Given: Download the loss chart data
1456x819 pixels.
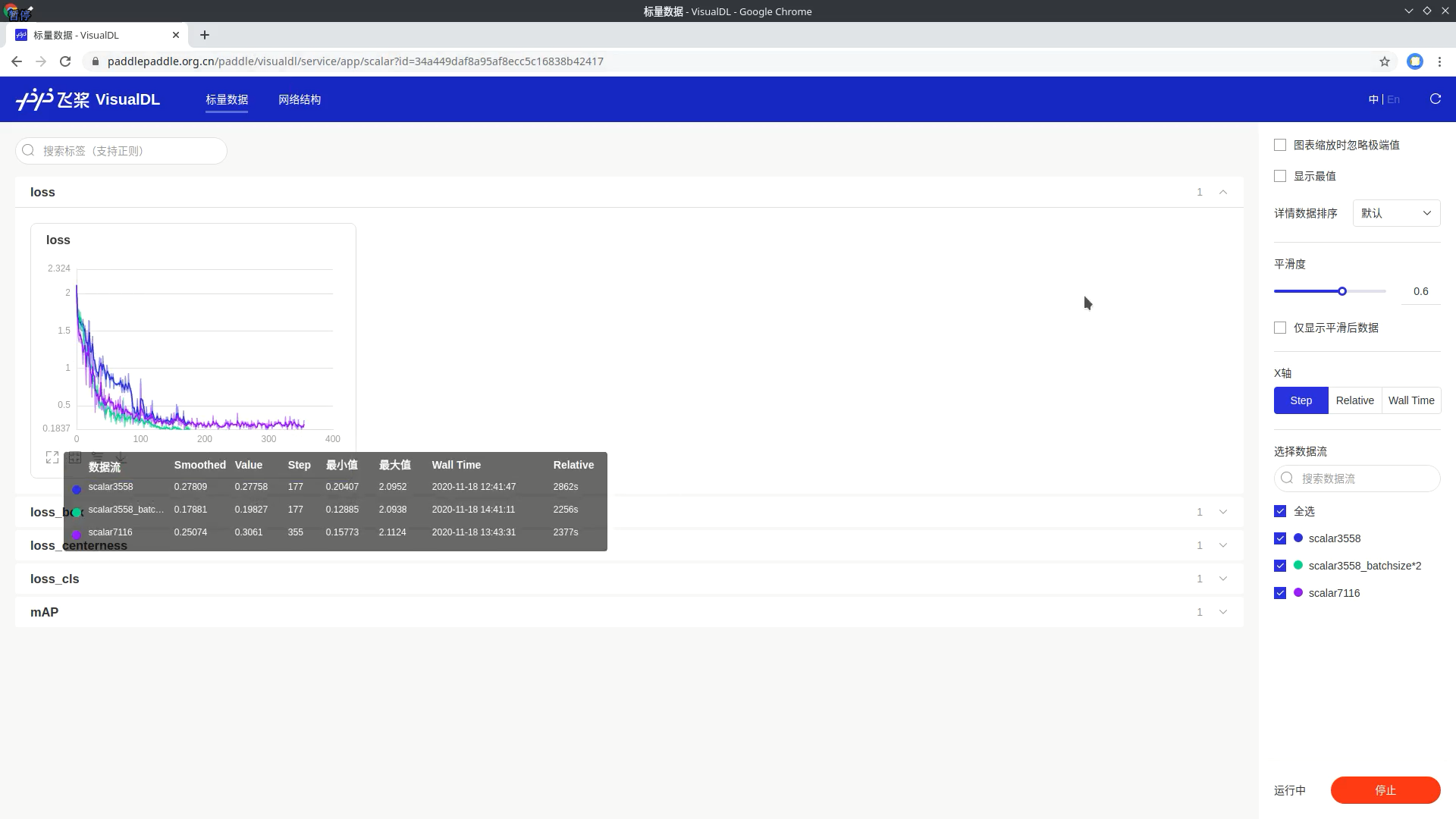Looking at the screenshot, I should [x=121, y=457].
